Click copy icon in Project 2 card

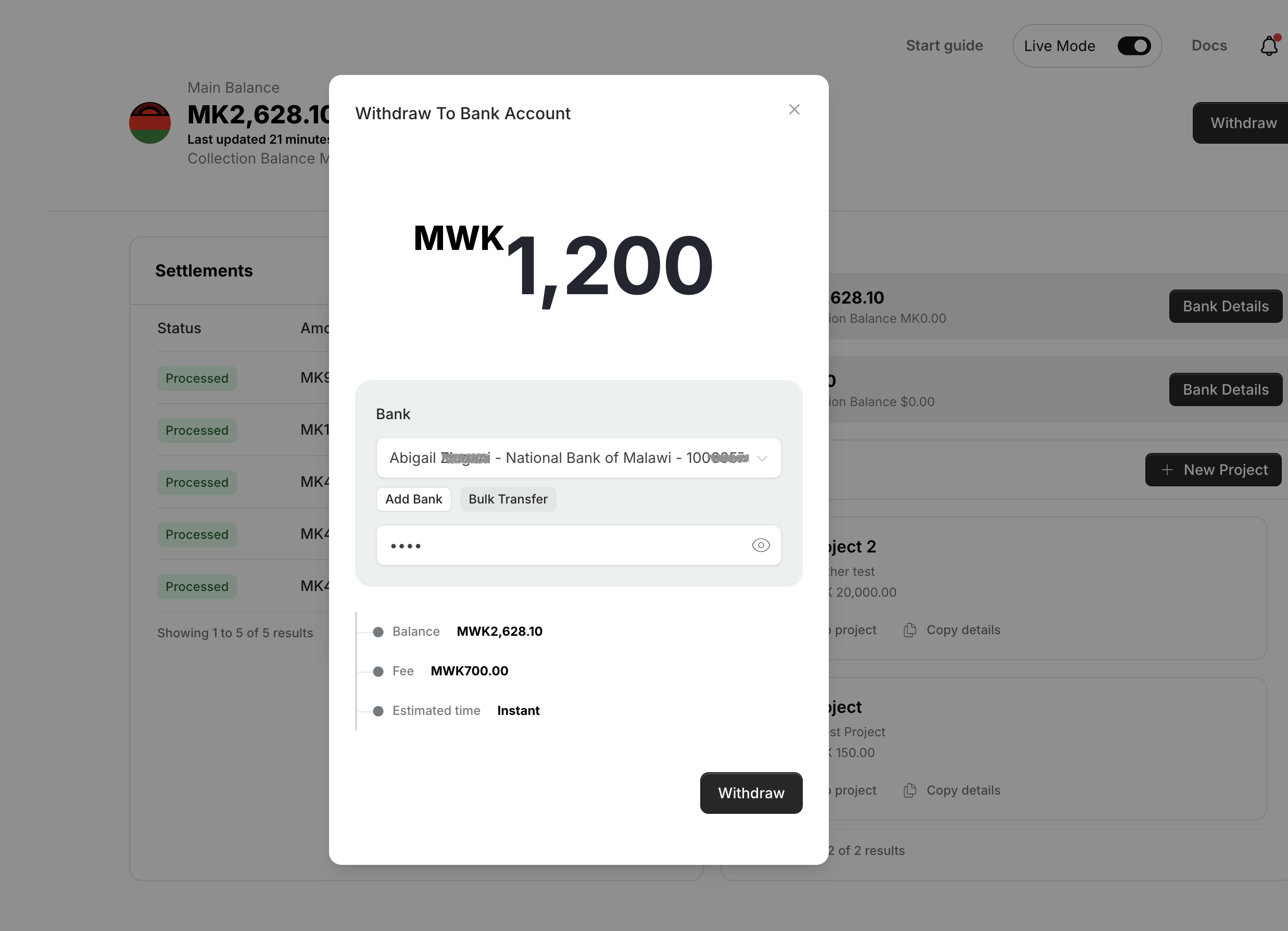[910, 630]
